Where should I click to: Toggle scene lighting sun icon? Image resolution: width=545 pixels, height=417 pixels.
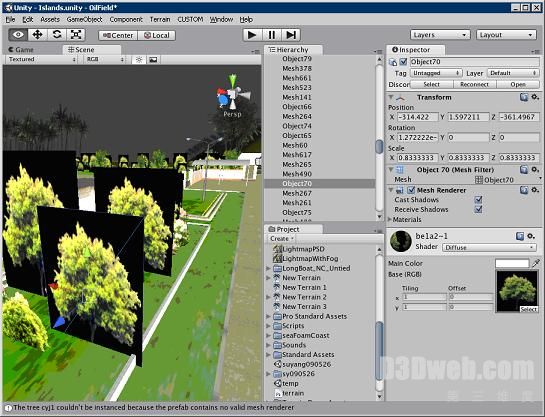click(x=139, y=60)
